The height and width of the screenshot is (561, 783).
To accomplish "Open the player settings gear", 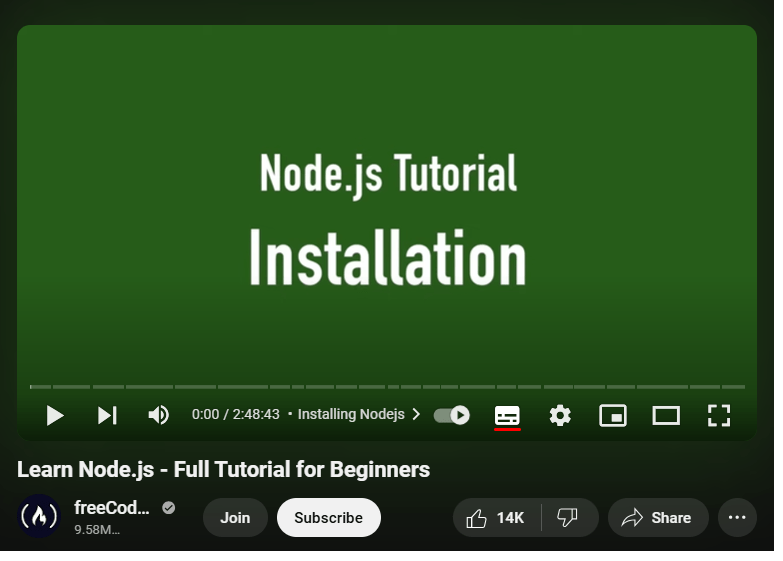I will click(x=560, y=416).
